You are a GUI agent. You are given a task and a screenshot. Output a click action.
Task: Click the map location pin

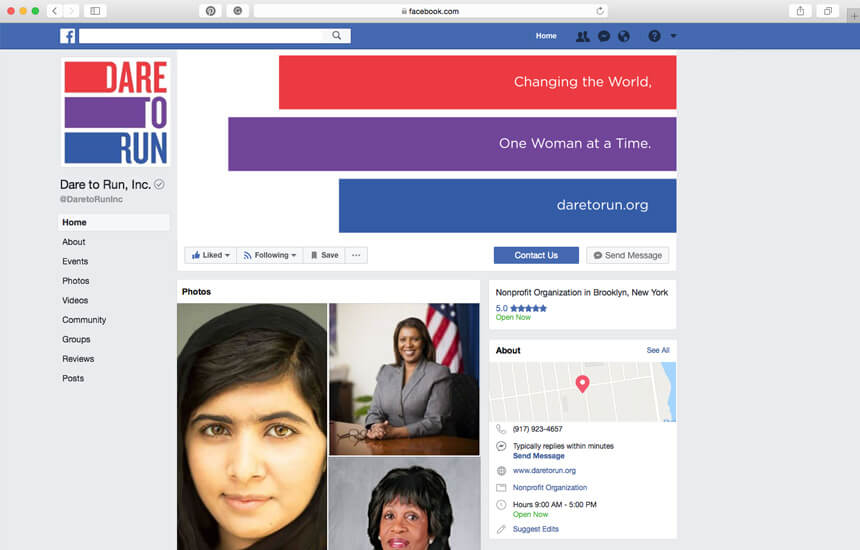pyautogui.click(x=582, y=384)
